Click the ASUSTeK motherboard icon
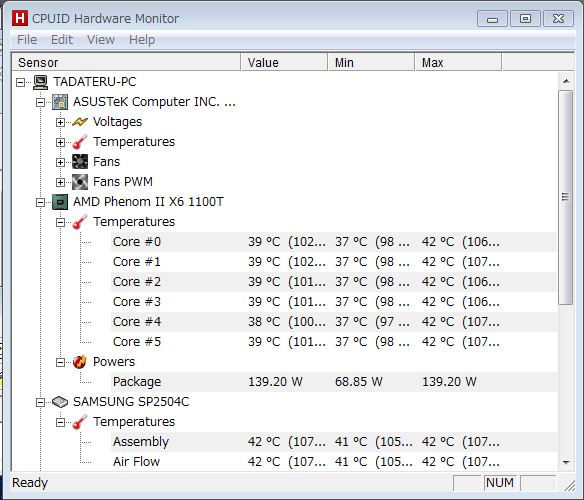Image resolution: width=584 pixels, height=500 pixels. point(60,102)
